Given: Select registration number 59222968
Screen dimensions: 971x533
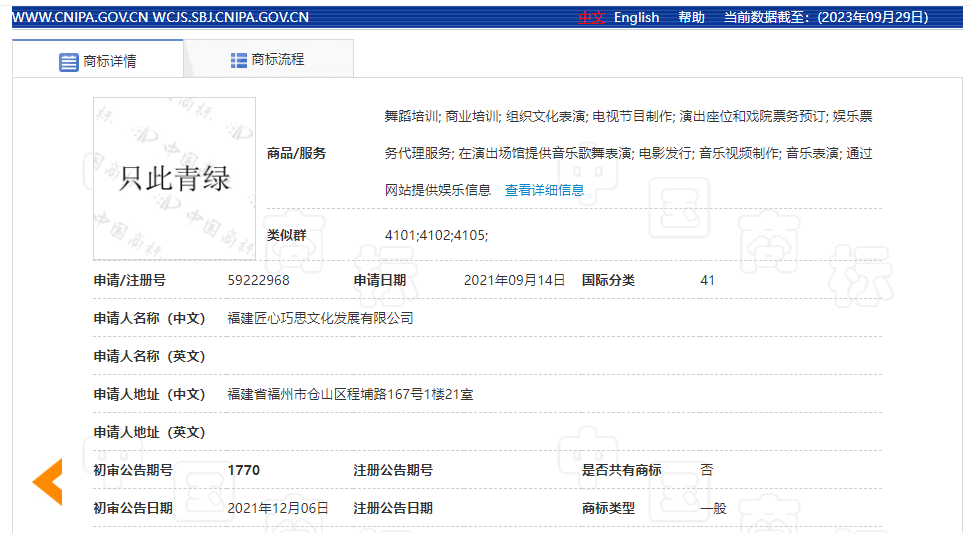Looking at the screenshot, I should 258,280.
